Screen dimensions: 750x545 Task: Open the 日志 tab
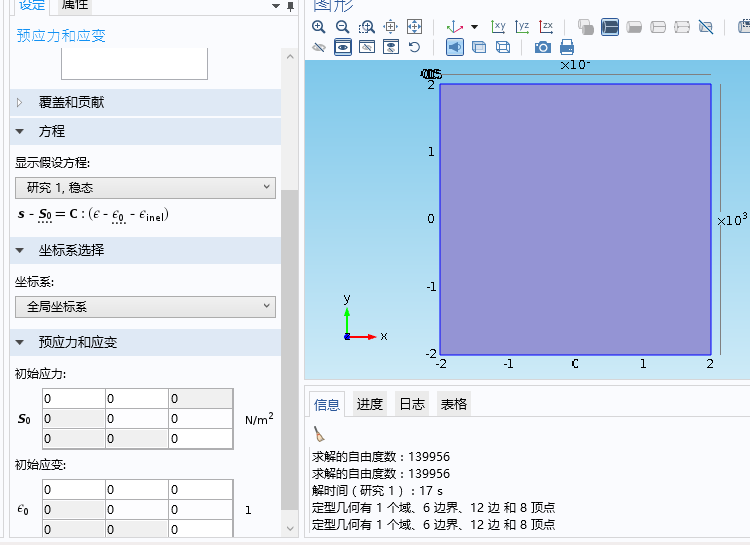(x=412, y=404)
